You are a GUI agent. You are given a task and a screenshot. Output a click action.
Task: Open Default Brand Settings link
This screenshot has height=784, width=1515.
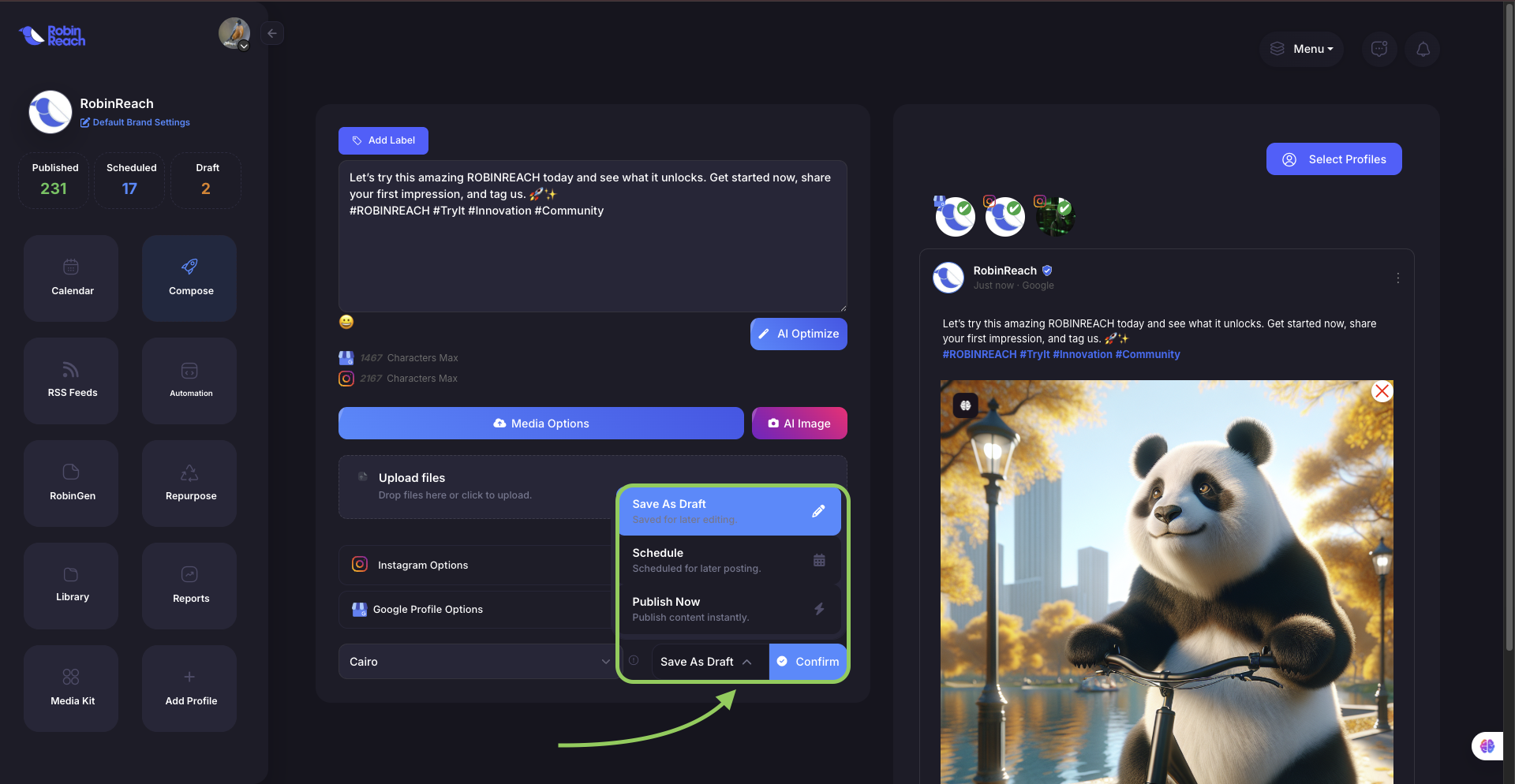135,122
